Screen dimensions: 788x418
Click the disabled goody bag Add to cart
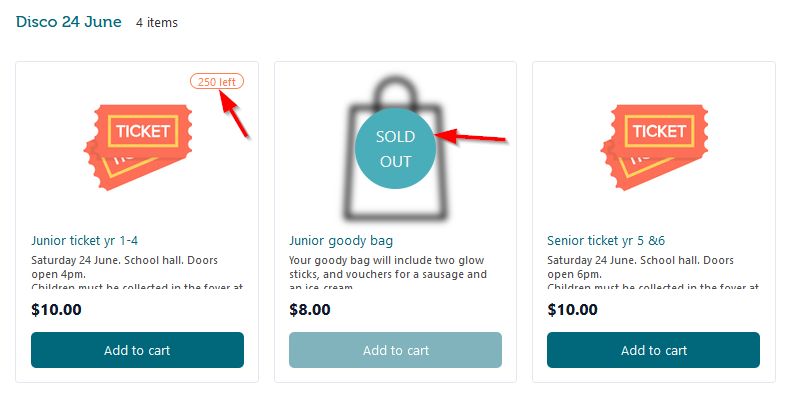[395, 350]
